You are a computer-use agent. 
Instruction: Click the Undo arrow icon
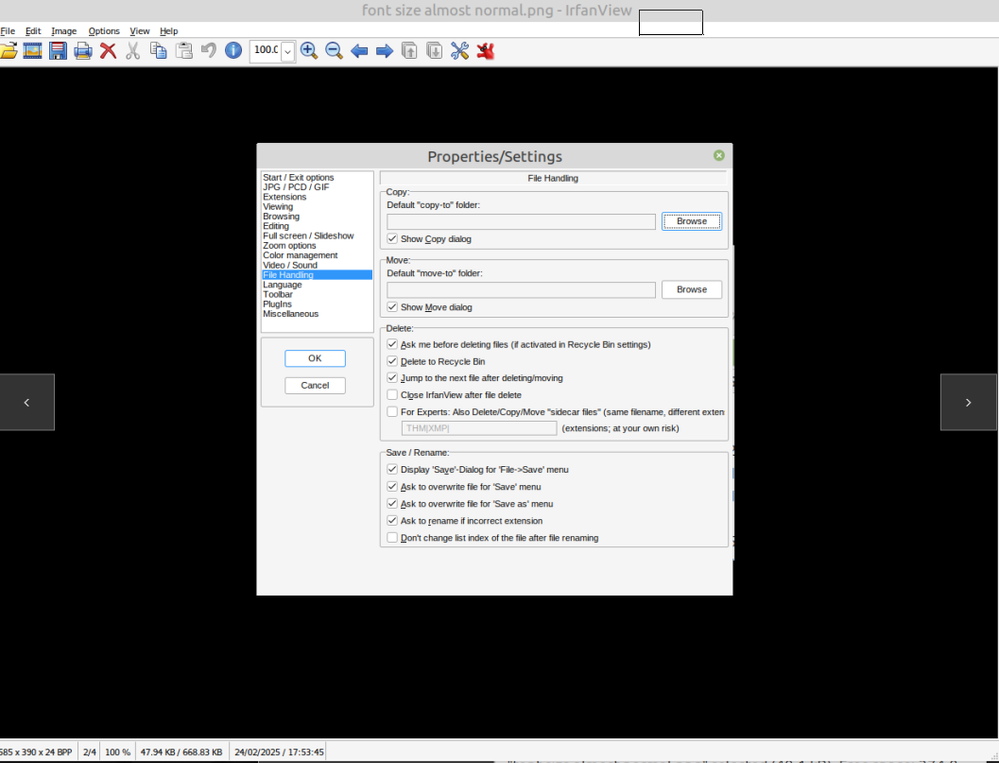208,50
